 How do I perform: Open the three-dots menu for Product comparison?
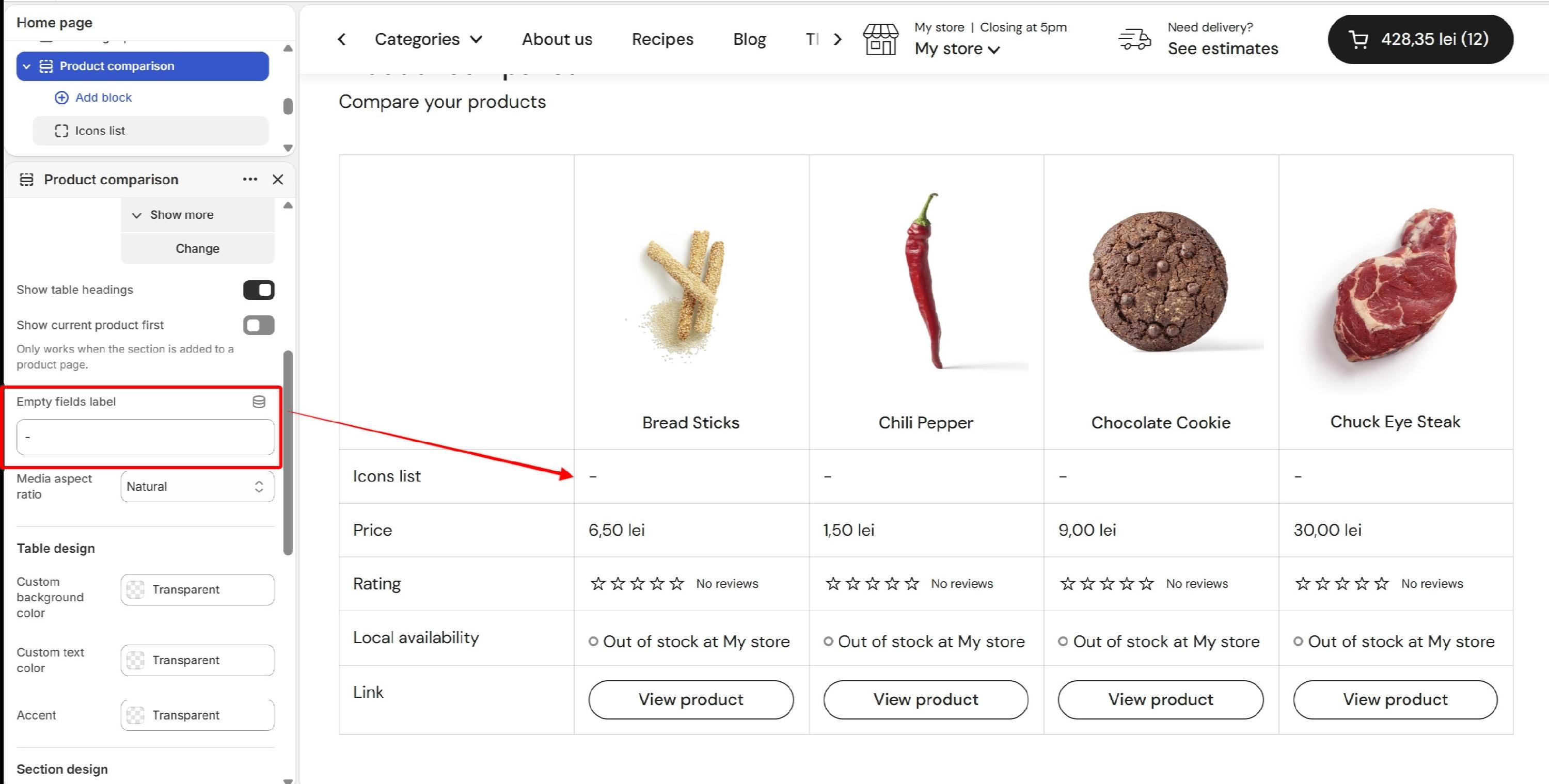pos(250,179)
